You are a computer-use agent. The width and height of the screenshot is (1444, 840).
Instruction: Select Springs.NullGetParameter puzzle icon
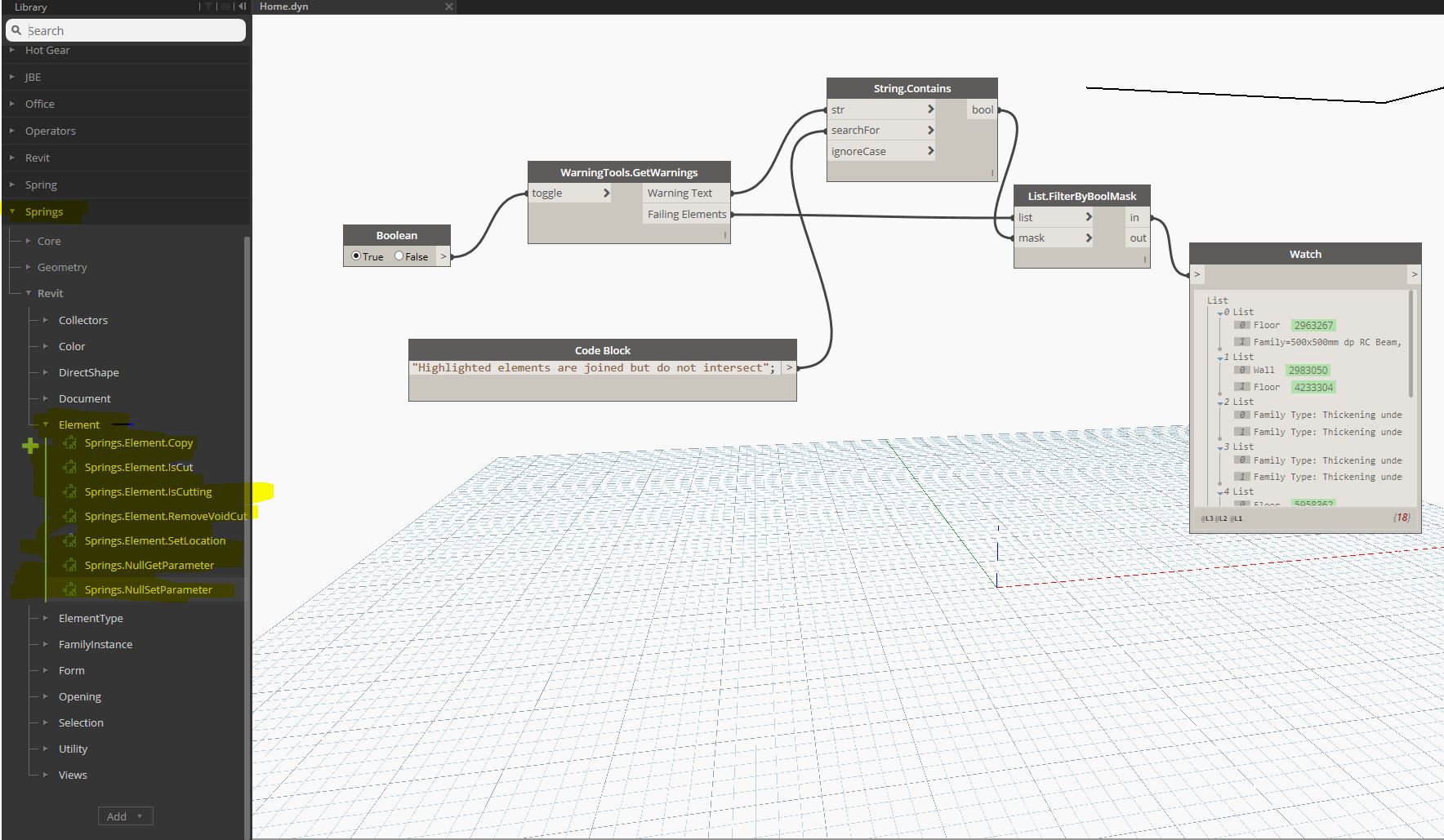point(70,565)
